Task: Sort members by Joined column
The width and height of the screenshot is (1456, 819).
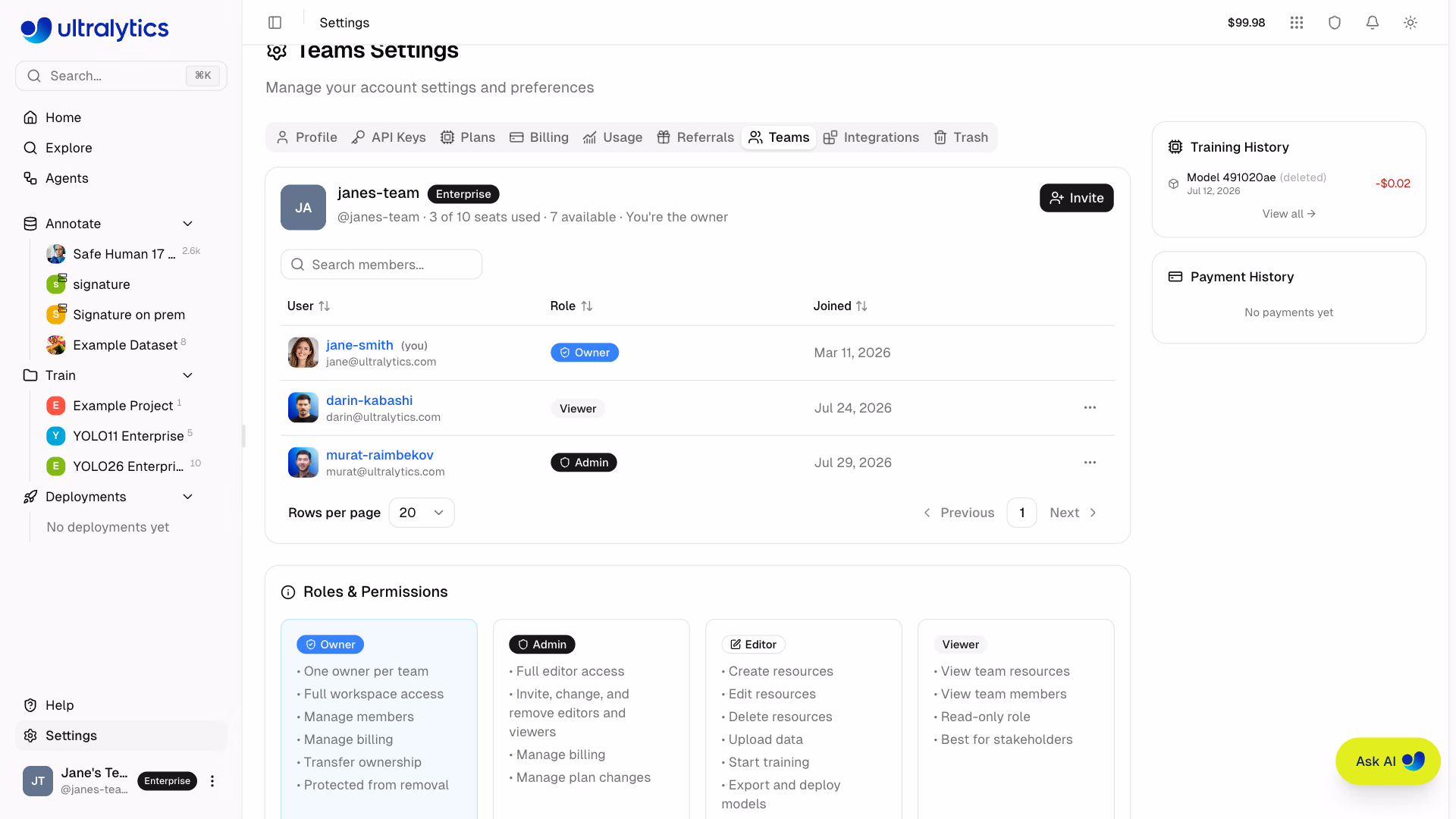Action: click(x=840, y=306)
